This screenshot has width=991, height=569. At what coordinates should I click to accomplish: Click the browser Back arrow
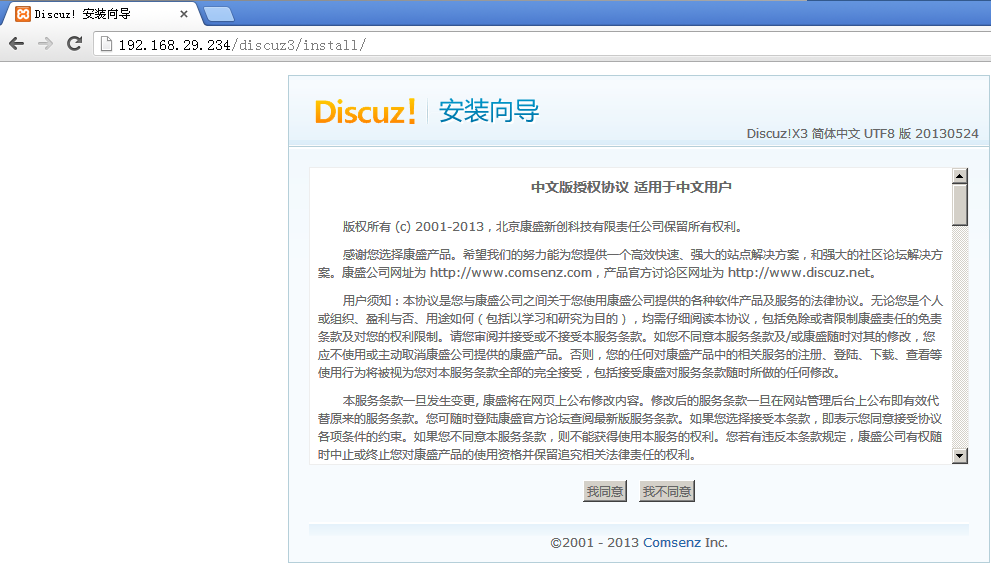click(x=17, y=44)
